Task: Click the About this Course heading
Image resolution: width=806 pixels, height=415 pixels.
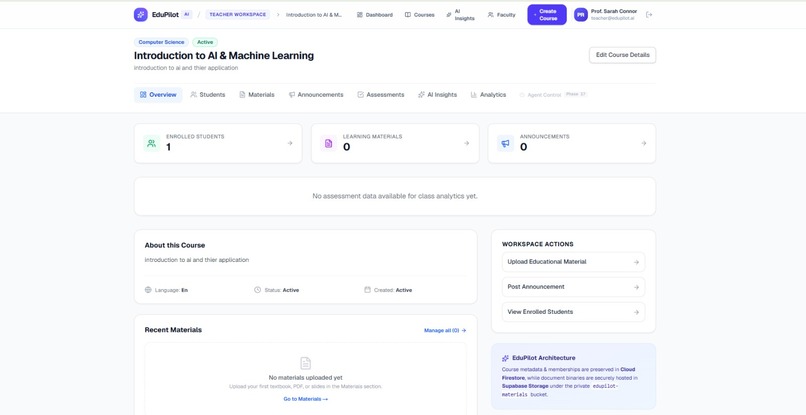Action: point(175,245)
